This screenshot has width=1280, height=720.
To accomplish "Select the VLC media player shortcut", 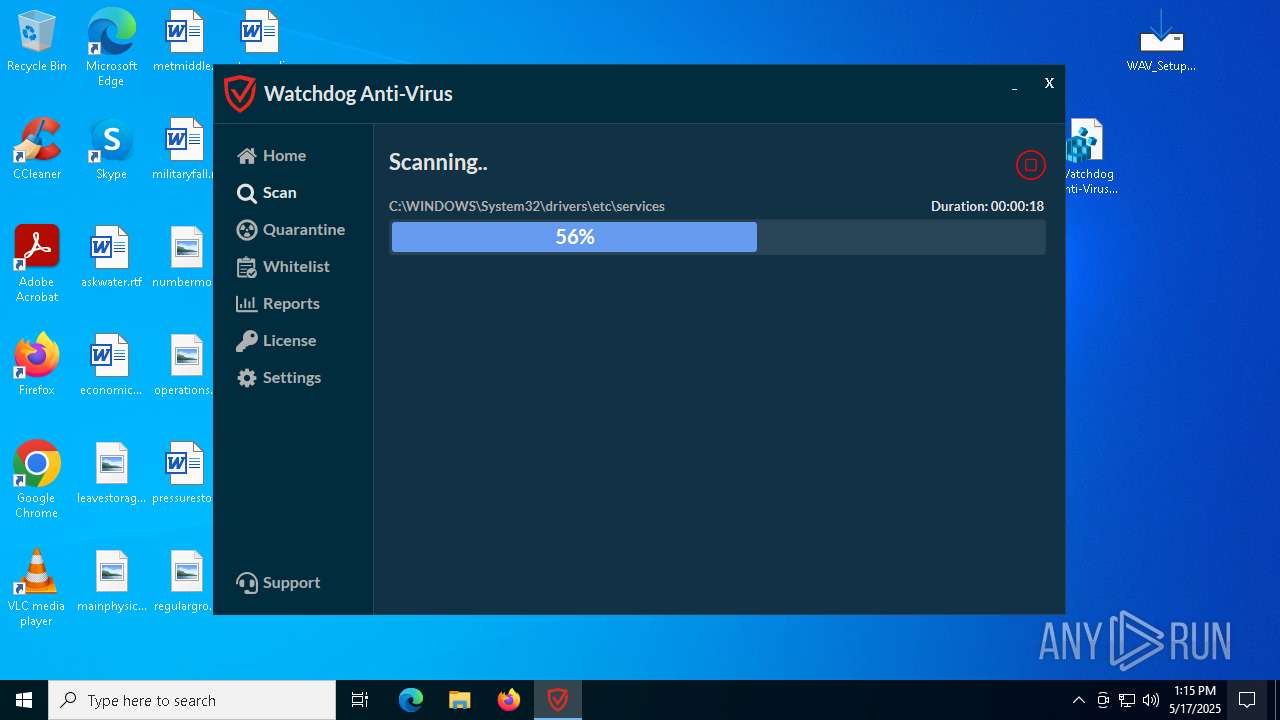I will (37, 588).
